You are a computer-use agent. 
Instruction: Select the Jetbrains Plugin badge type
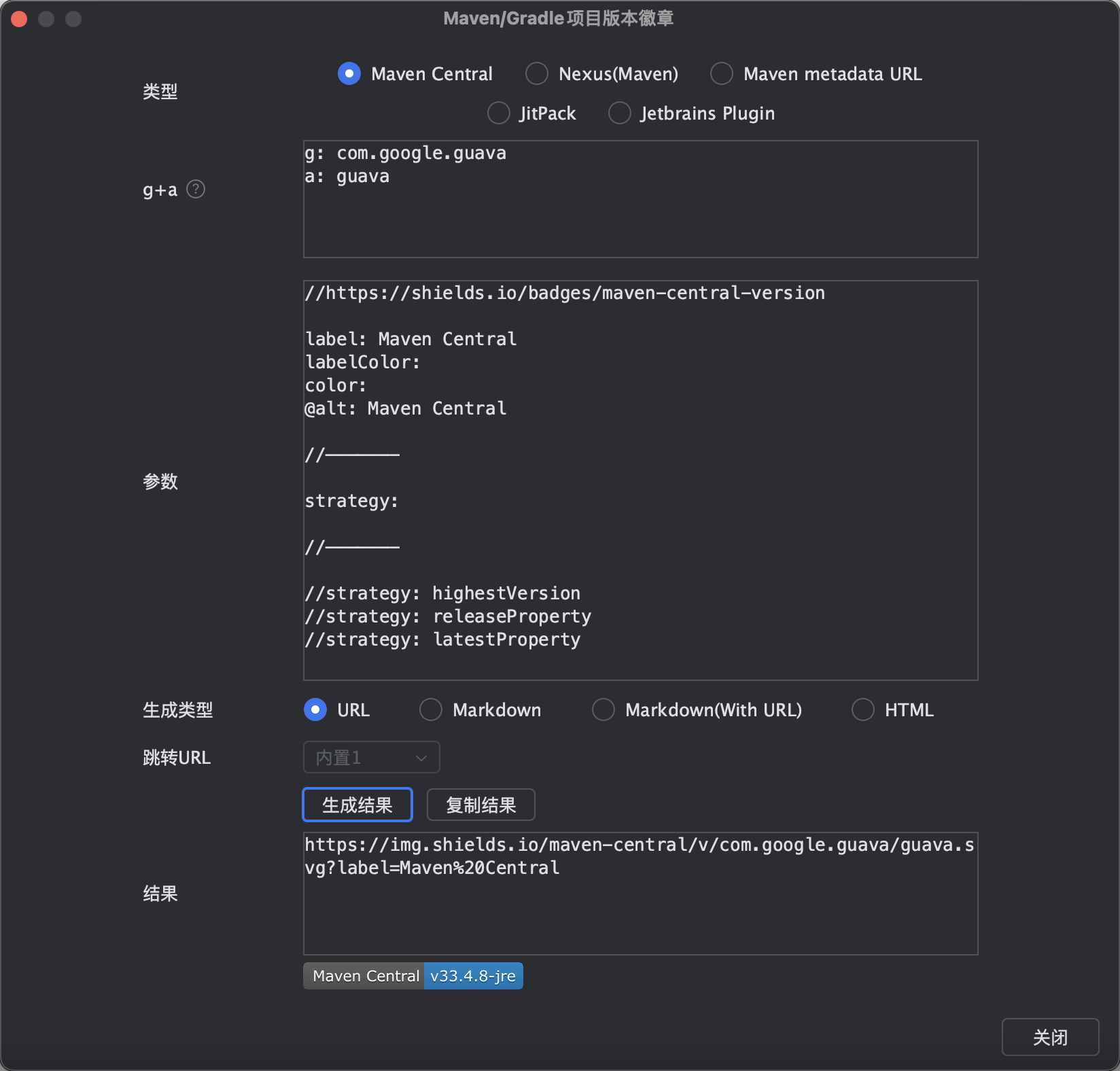point(619,113)
